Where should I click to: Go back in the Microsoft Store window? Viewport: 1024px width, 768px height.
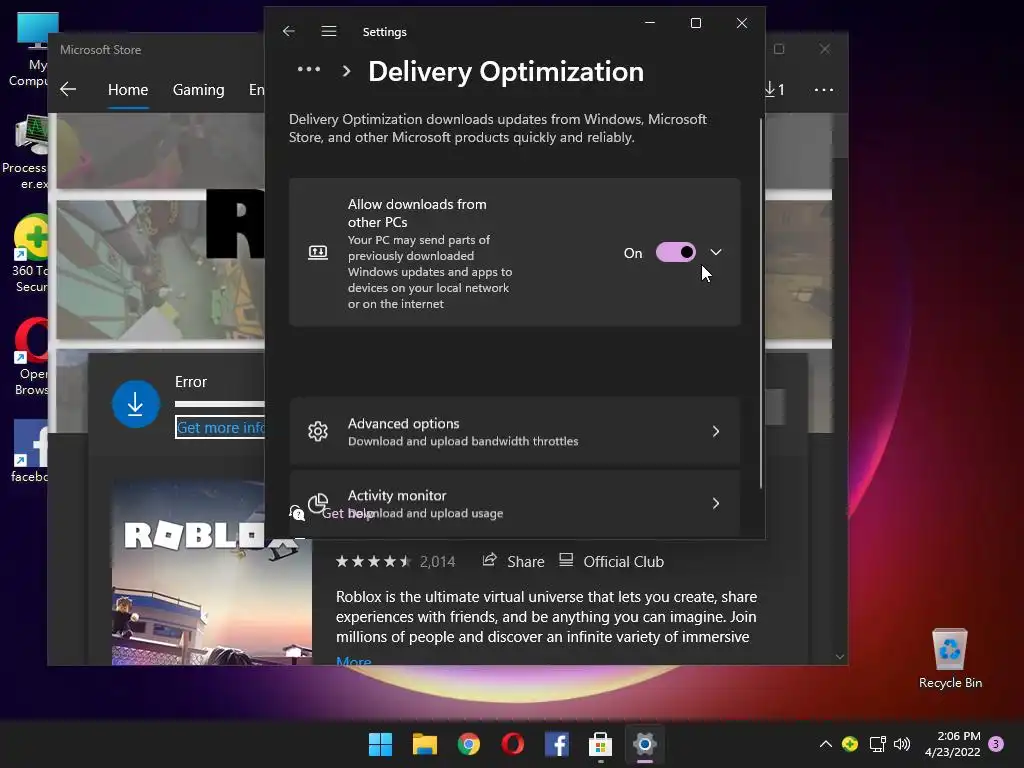point(68,89)
